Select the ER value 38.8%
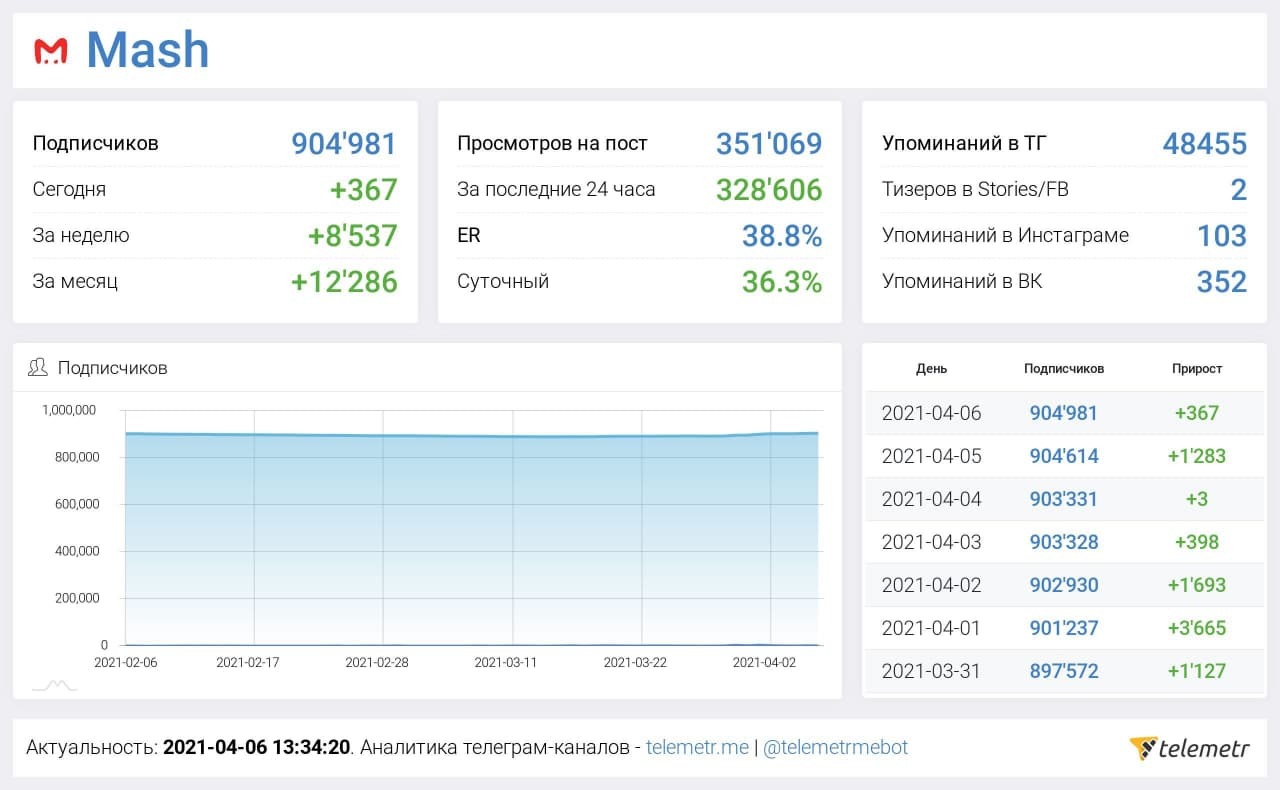The width and height of the screenshot is (1280, 790). click(x=782, y=236)
